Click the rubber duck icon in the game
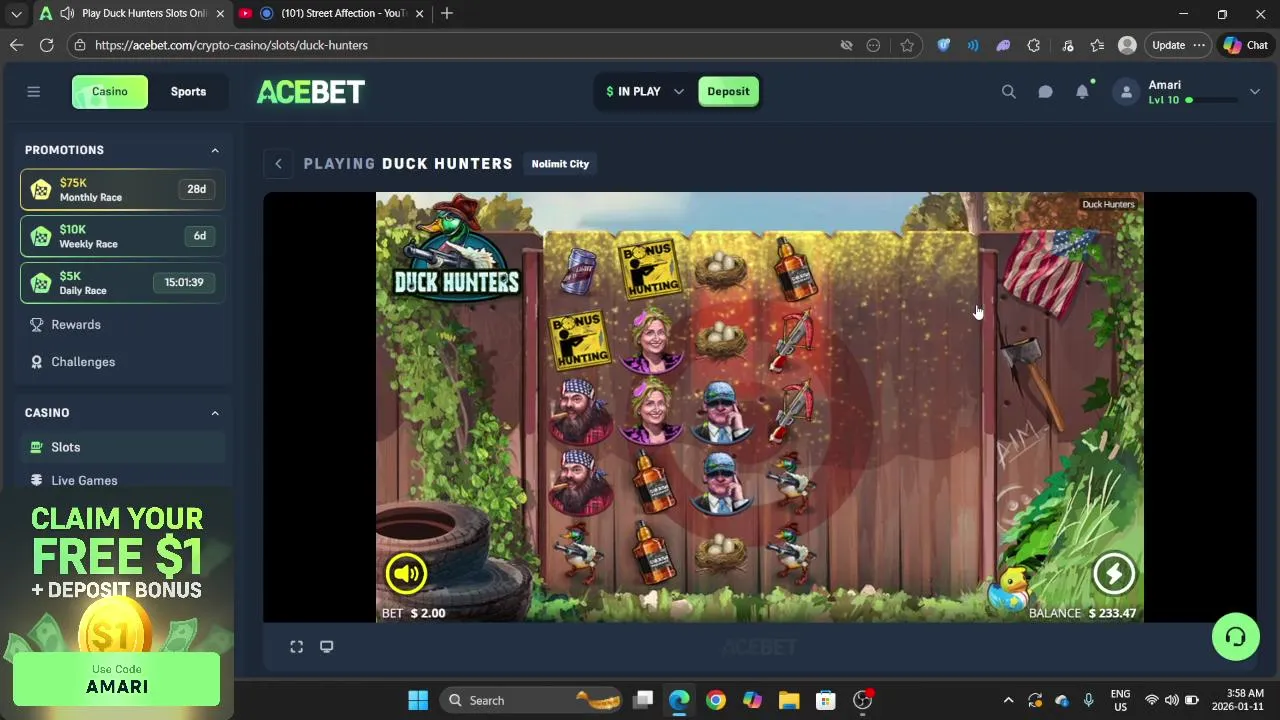Image resolution: width=1280 pixels, height=720 pixels. pyautogui.click(x=1011, y=587)
